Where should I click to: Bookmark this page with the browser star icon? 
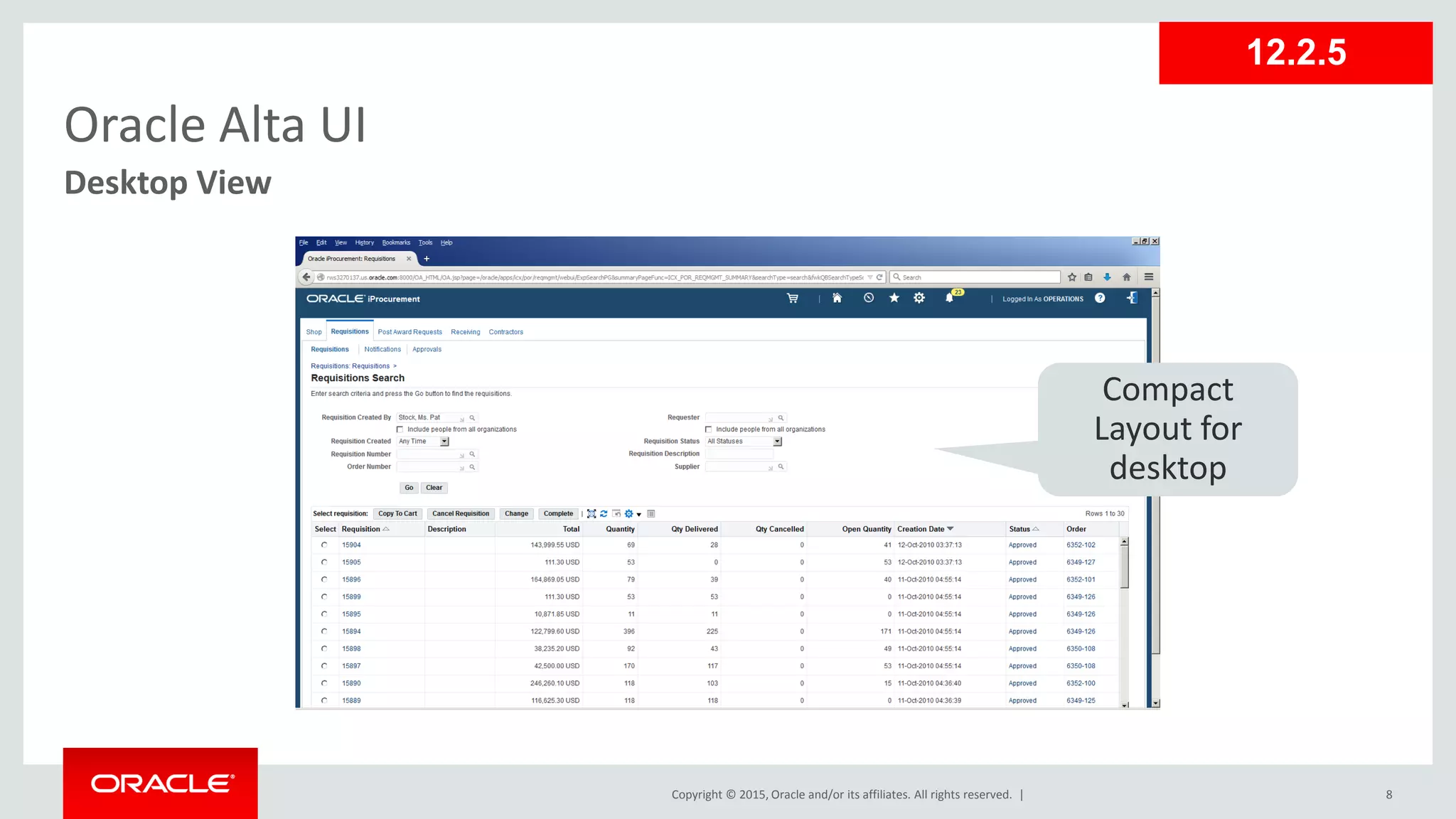(x=1072, y=277)
